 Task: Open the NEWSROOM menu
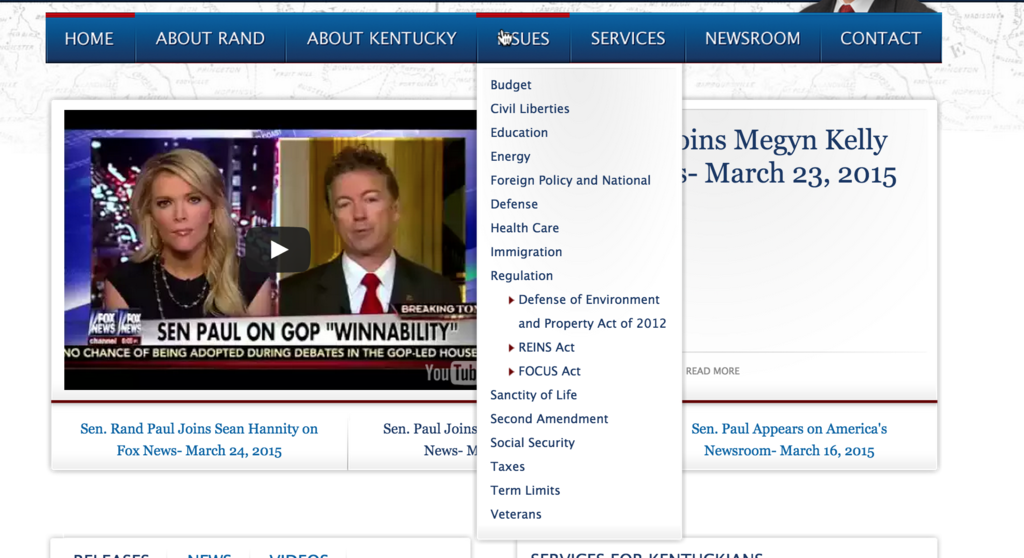[x=752, y=39]
